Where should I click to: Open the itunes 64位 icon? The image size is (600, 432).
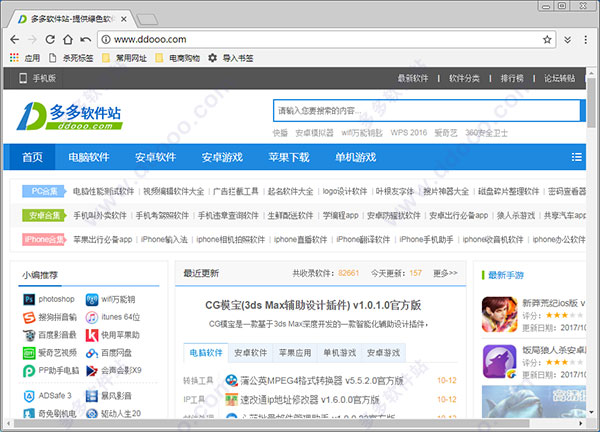click(92, 317)
